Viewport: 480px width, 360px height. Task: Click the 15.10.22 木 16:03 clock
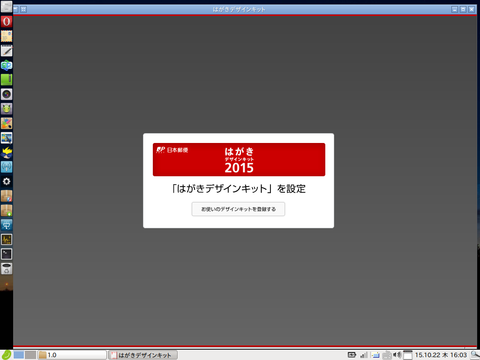[x=441, y=355]
